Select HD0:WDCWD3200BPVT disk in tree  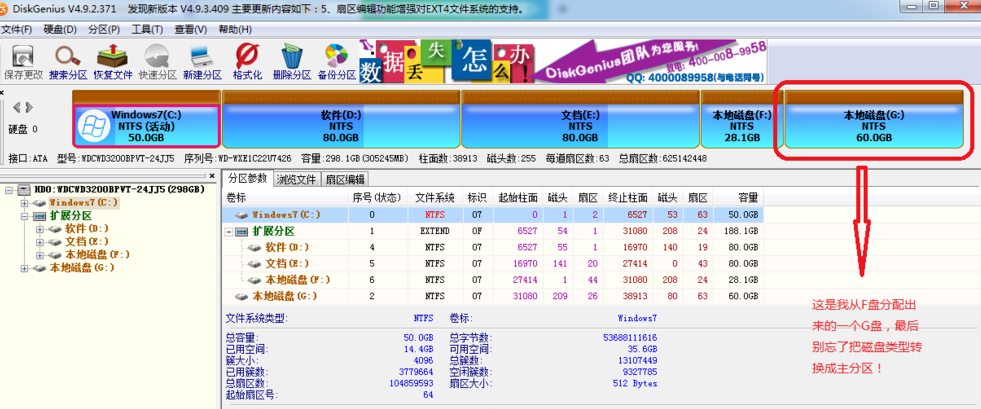119,189
